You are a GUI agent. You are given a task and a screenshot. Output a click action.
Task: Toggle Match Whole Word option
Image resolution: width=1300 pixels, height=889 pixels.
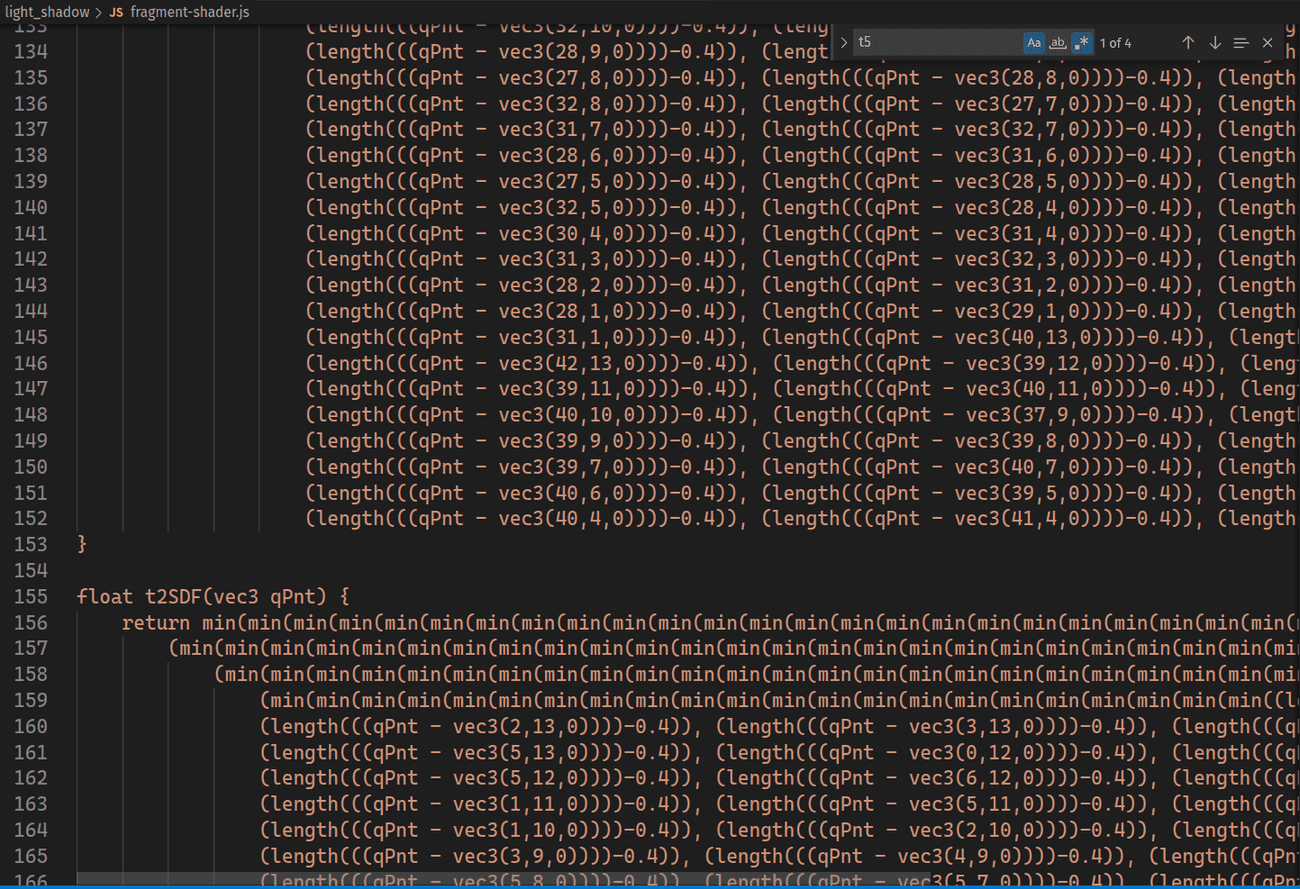tap(1057, 43)
